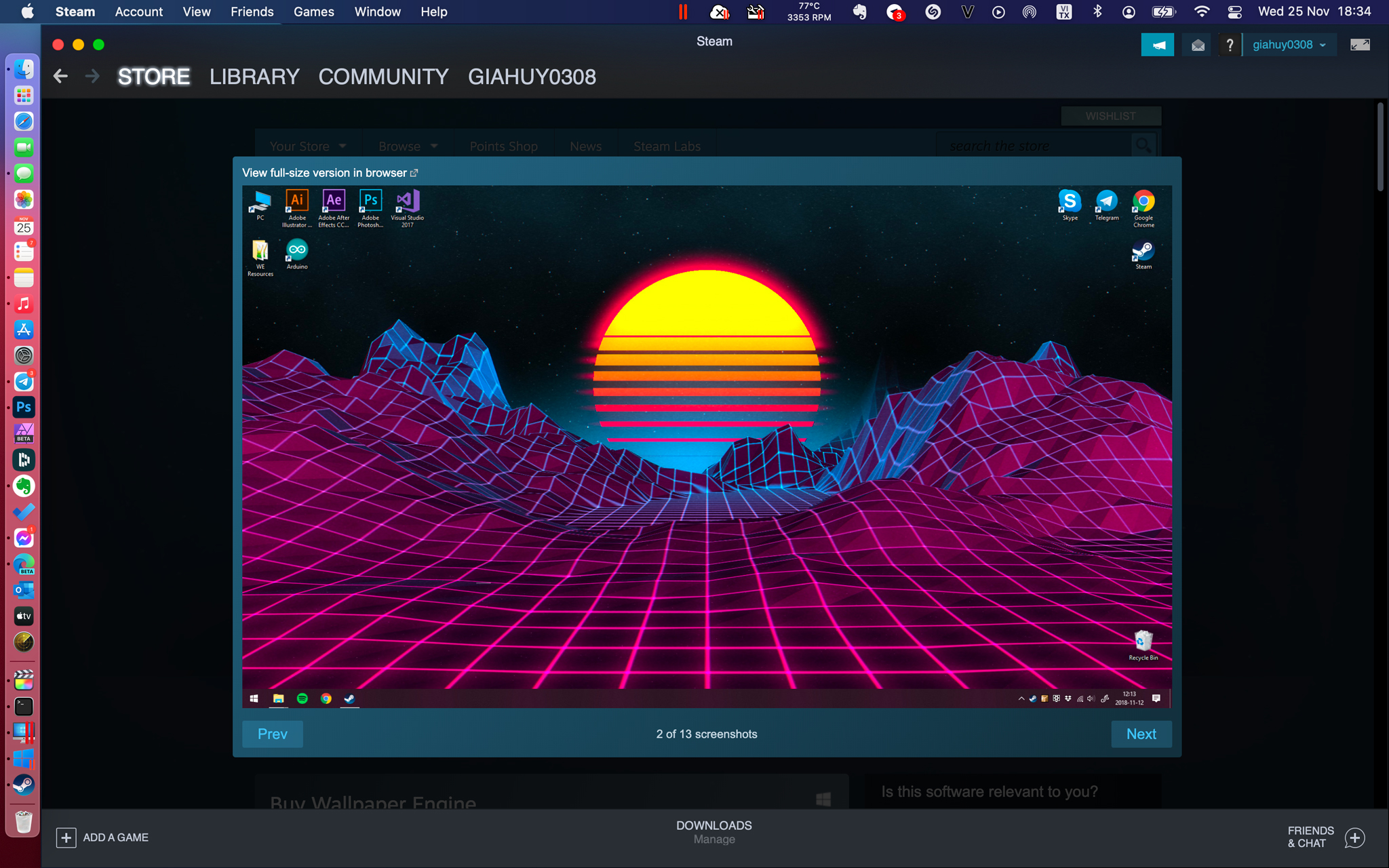Open Music from the dock
Viewport: 1389px width, 868px height.
[x=24, y=304]
